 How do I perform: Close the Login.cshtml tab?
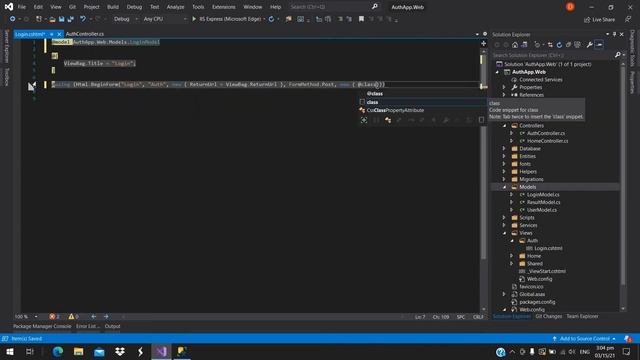click(59, 34)
